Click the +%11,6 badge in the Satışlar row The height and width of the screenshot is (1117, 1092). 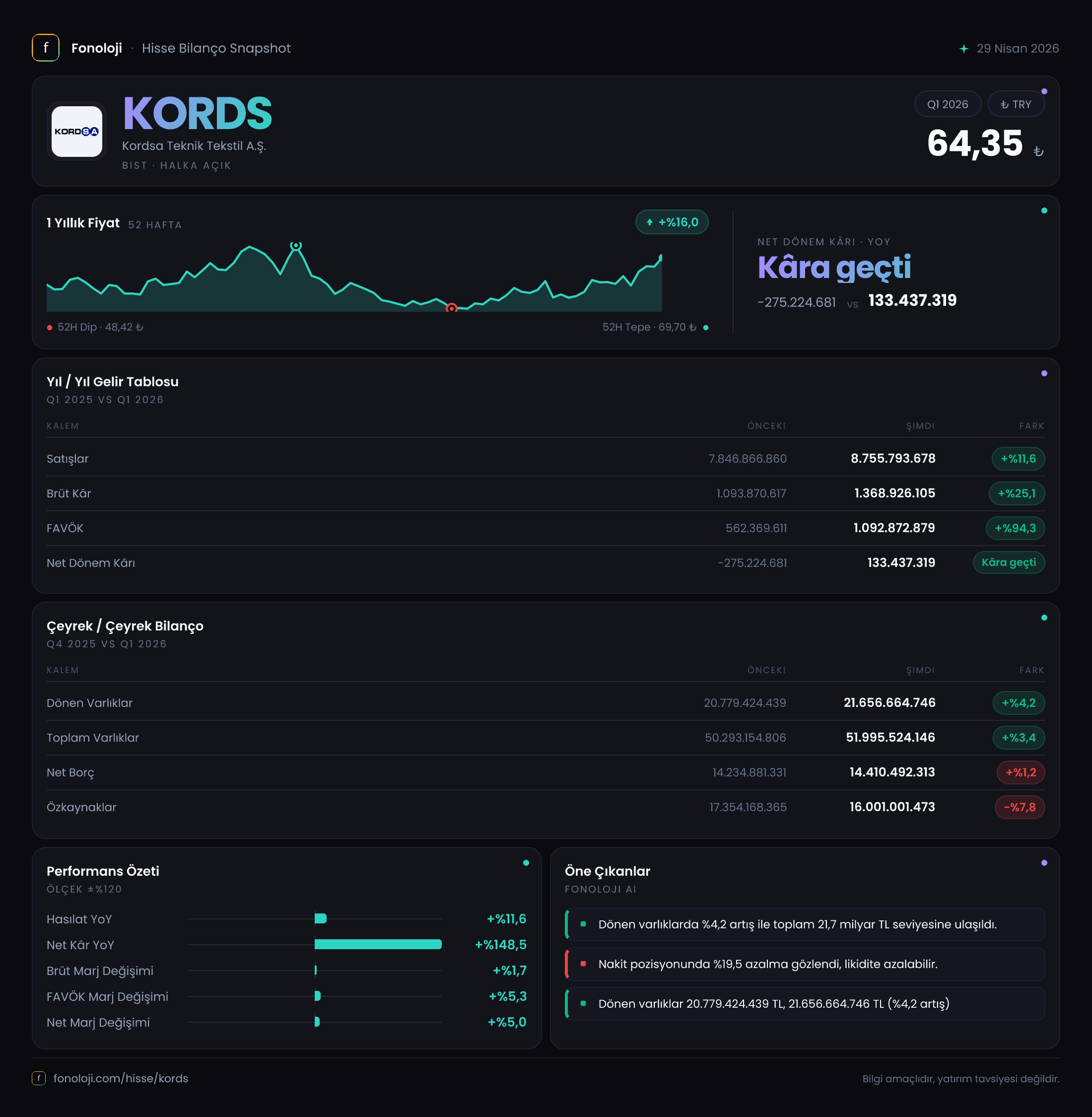coord(1018,458)
